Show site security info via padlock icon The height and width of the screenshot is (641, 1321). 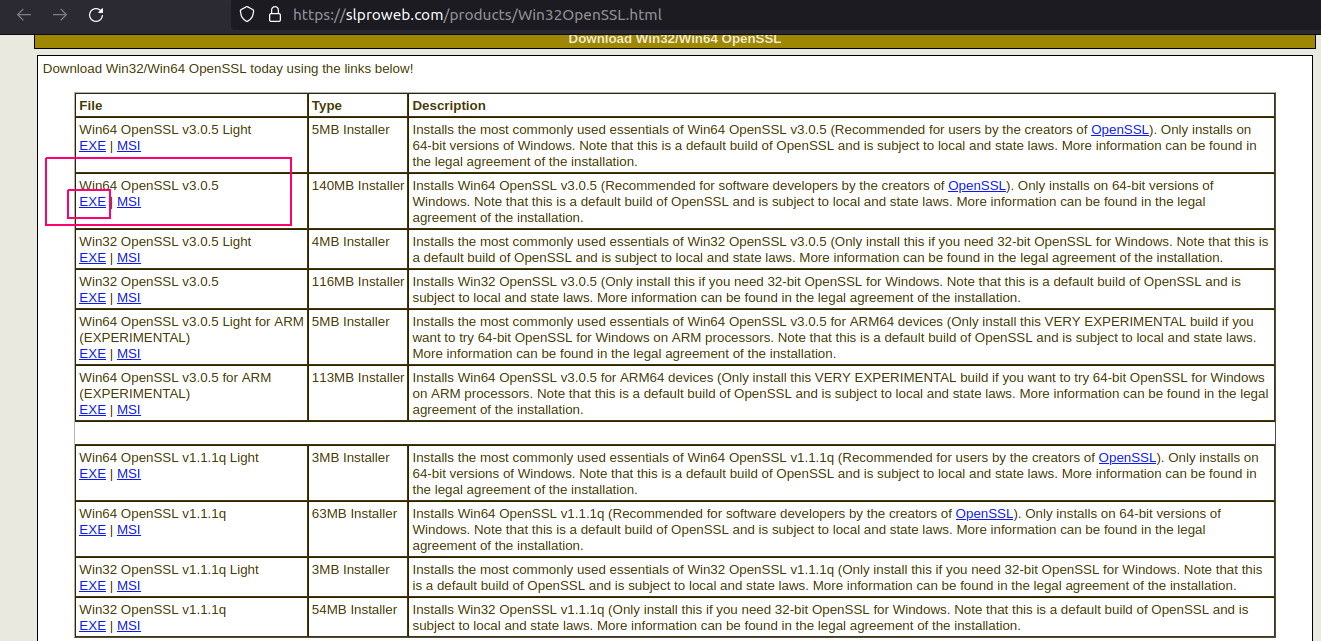coord(275,15)
